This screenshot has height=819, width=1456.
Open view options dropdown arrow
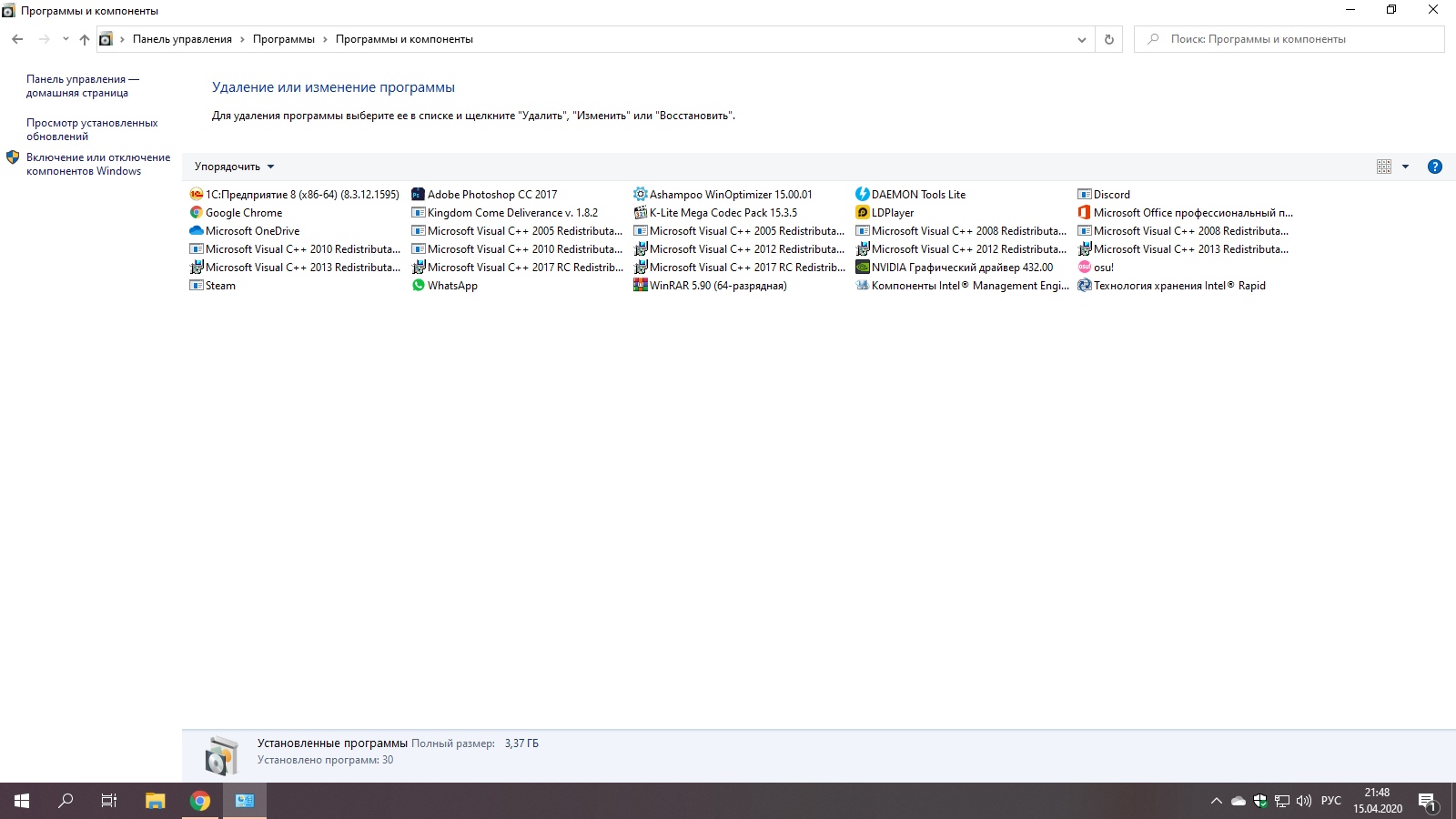point(1405,167)
